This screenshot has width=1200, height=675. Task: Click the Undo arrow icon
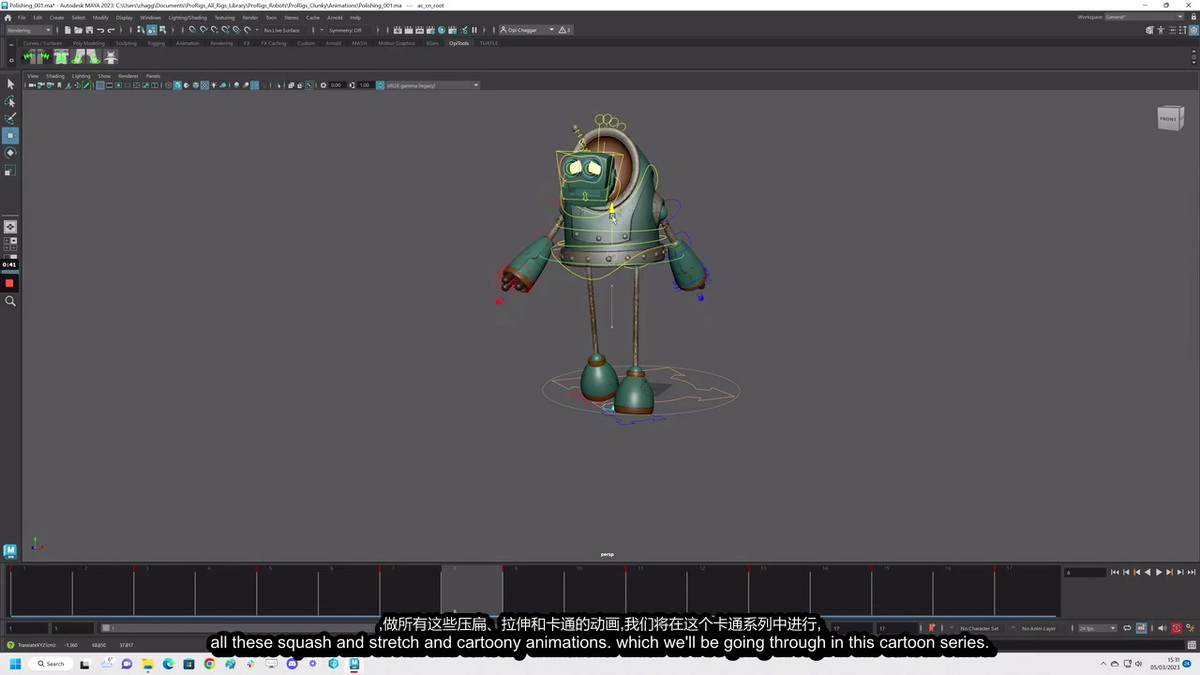click(x=99, y=30)
